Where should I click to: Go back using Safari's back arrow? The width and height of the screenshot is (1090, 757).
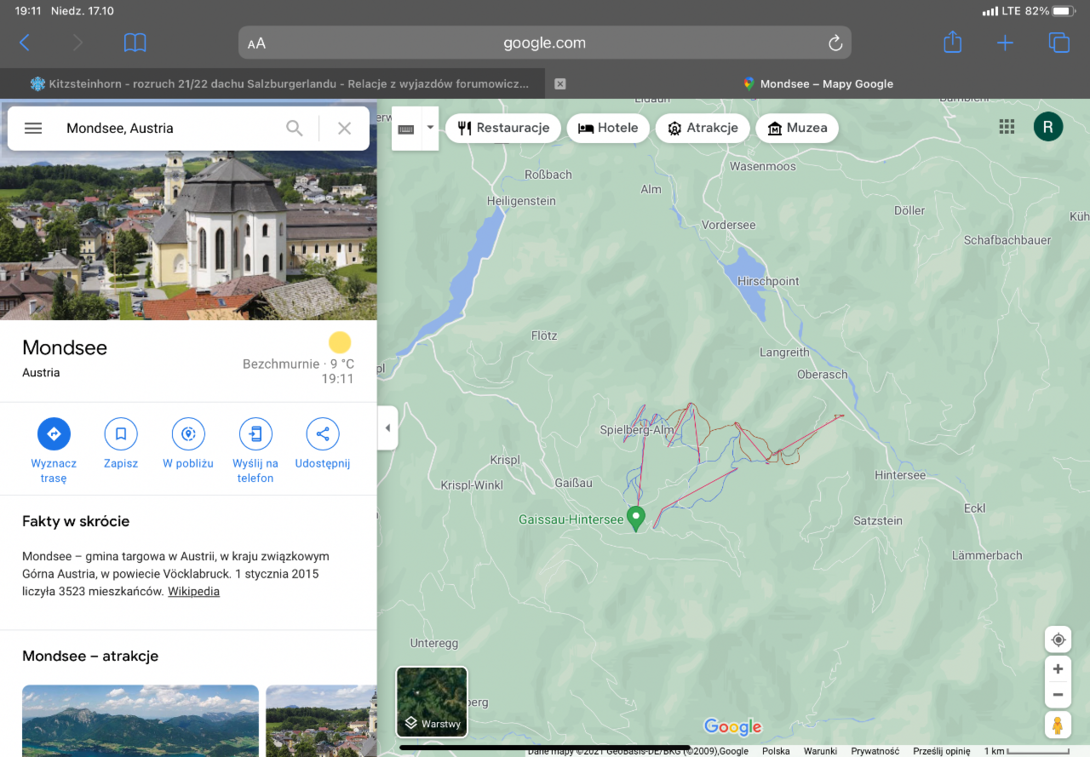point(25,43)
